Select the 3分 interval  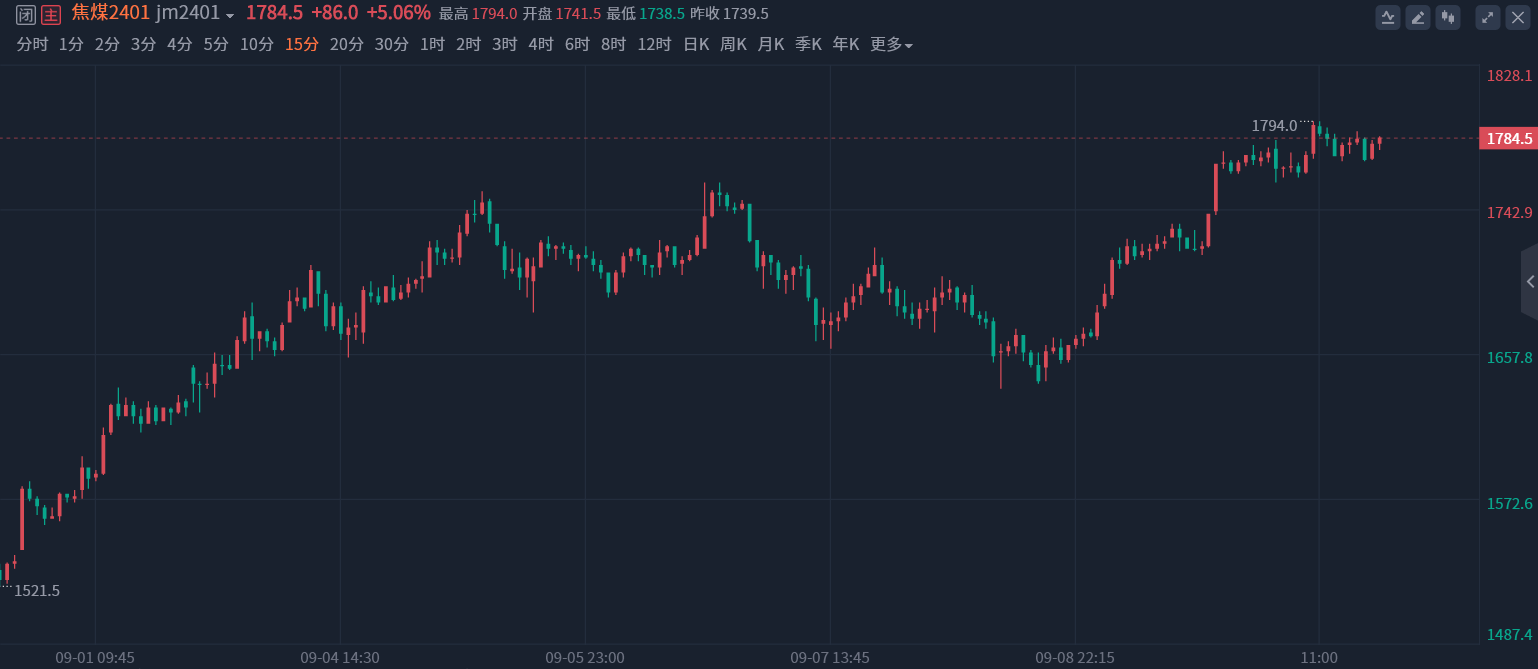pos(143,44)
